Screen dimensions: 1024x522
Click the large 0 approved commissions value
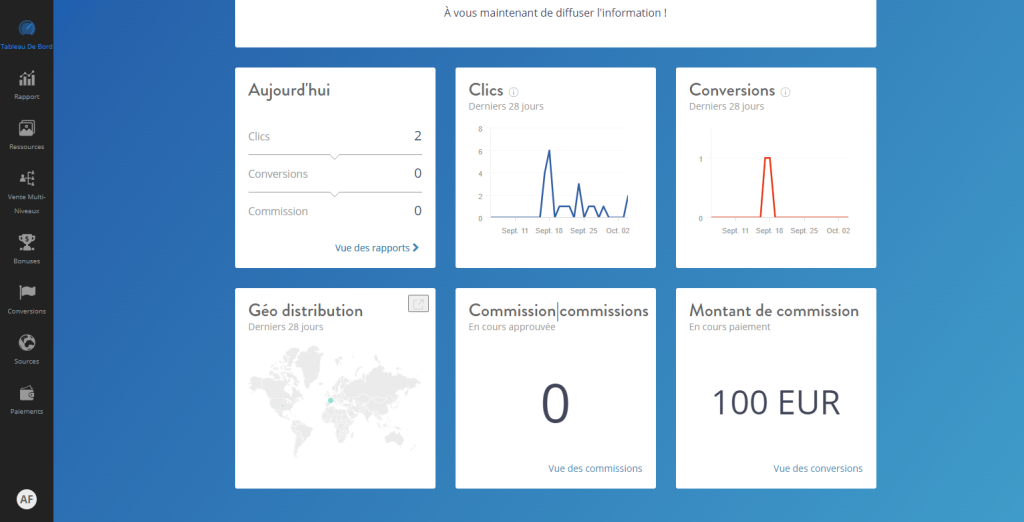(x=556, y=404)
